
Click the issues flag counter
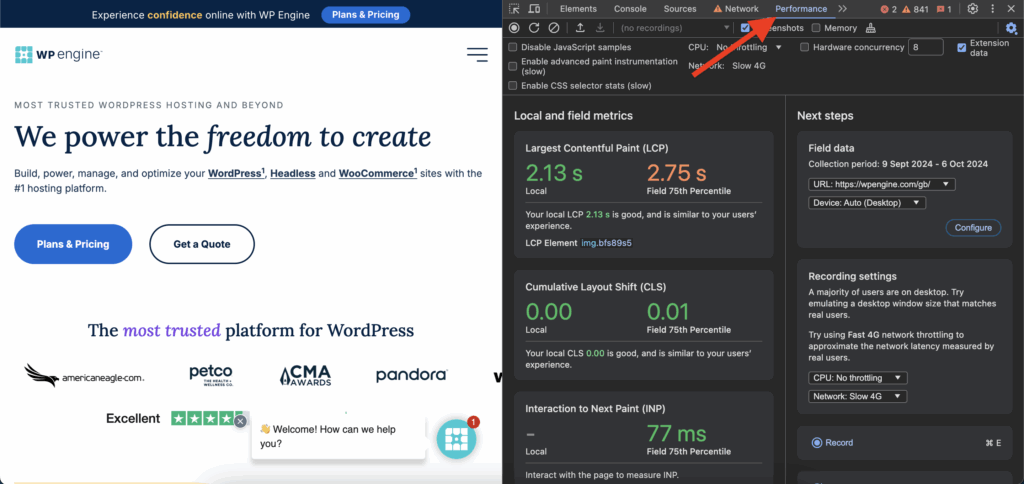(x=944, y=9)
